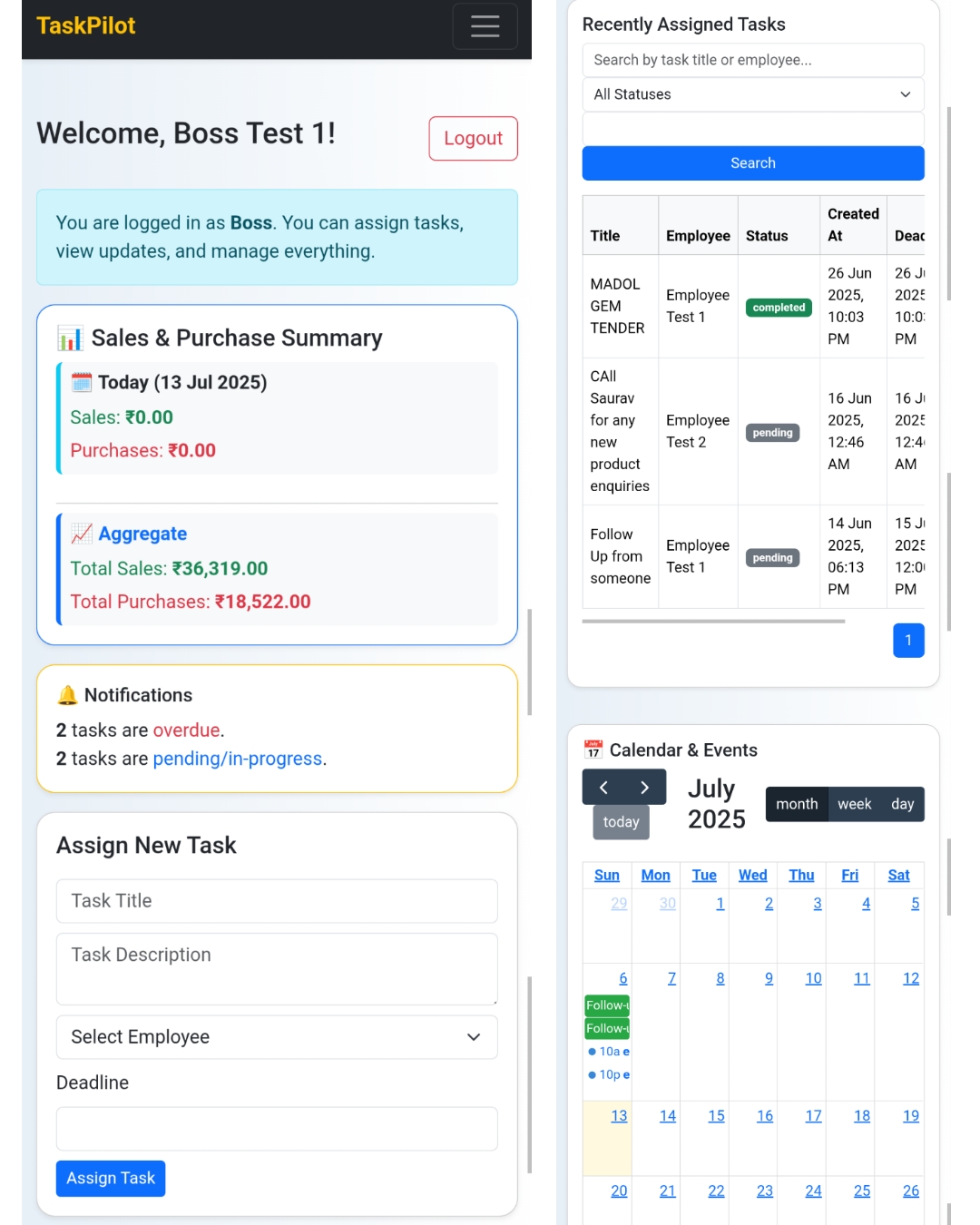
Task: Click the Created At column header
Action: tap(853, 225)
